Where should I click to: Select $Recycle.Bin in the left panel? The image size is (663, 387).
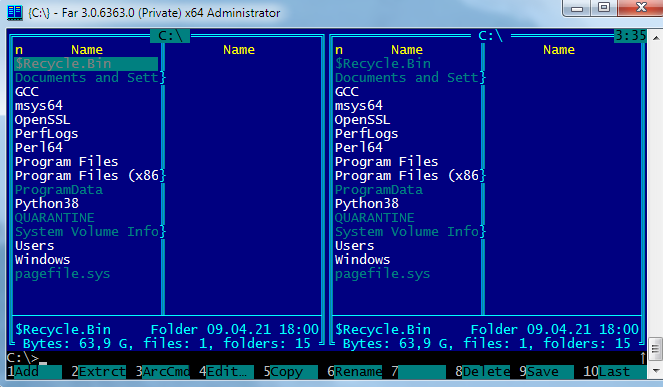click(86, 64)
